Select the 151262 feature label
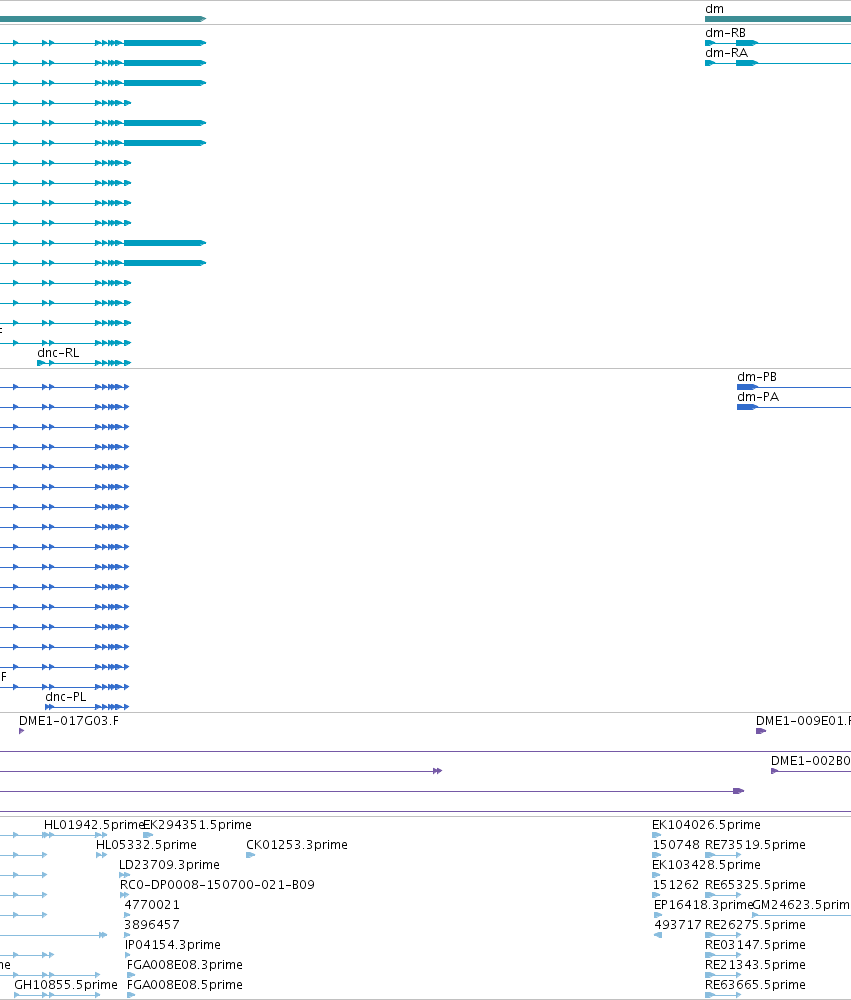 pyautogui.click(x=676, y=885)
